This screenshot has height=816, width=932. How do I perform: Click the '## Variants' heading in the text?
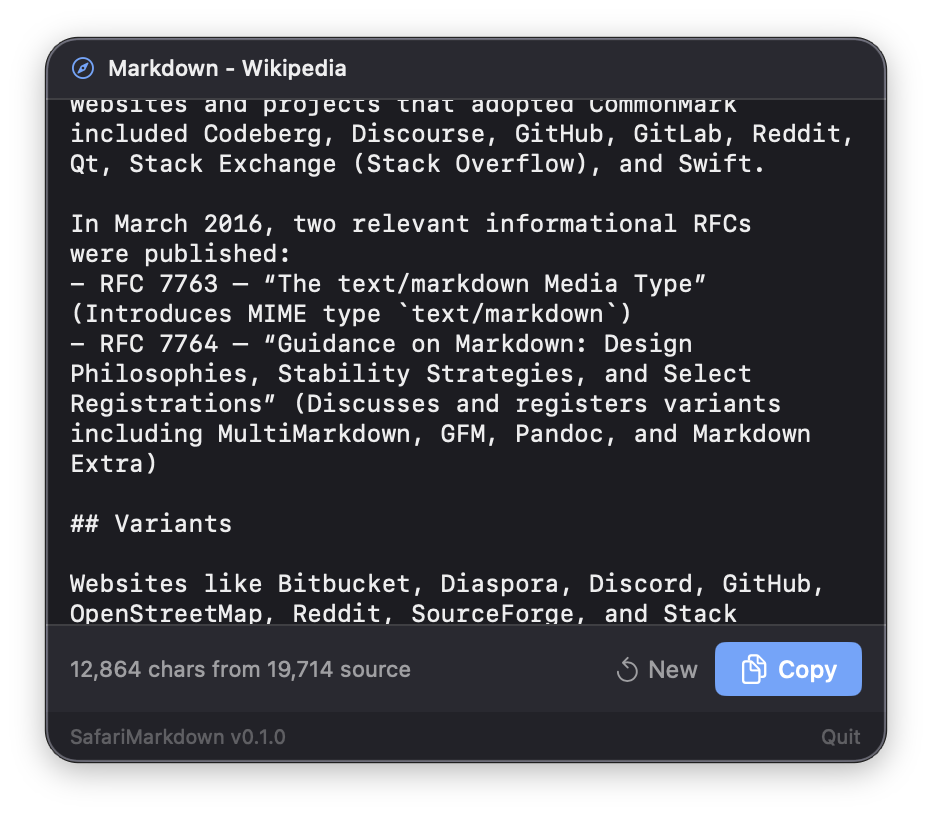click(x=151, y=523)
